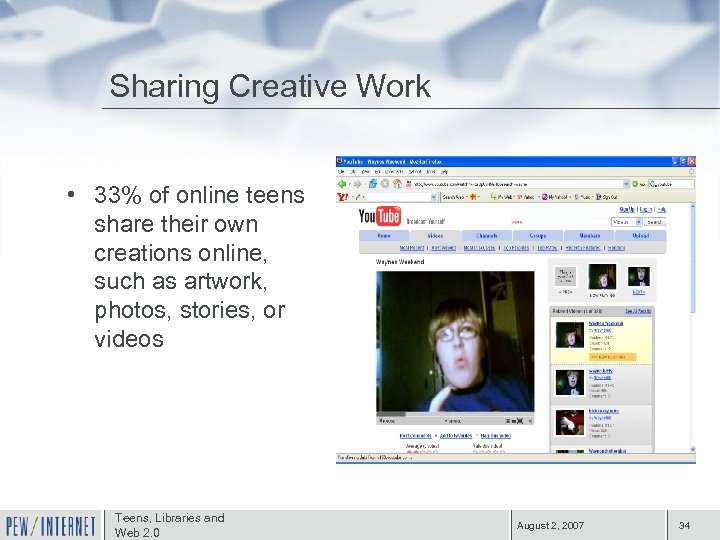Open the Yahoo toolbar search box dropdown

click(433, 197)
